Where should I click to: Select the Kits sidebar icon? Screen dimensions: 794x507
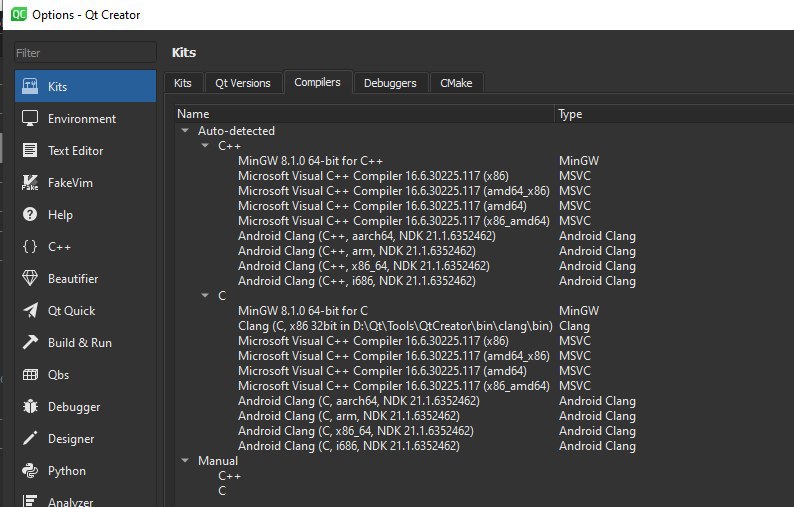(x=30, y=86)
